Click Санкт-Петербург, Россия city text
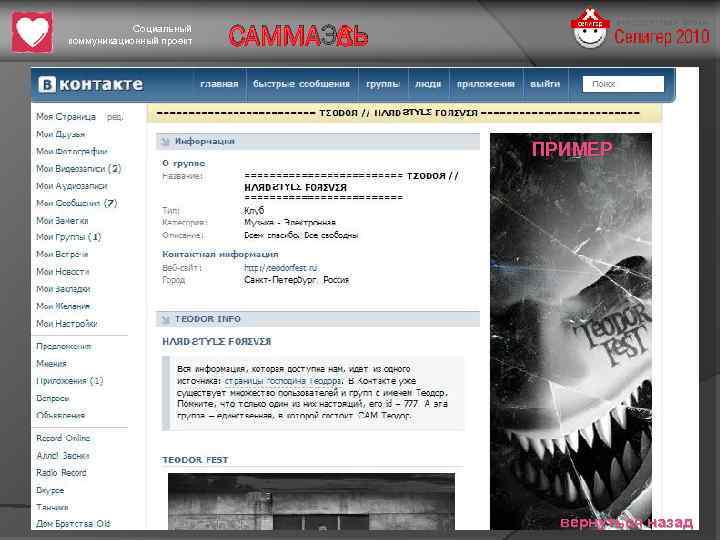The width and height of the screenshot is (720, 540). coord(297,280)
